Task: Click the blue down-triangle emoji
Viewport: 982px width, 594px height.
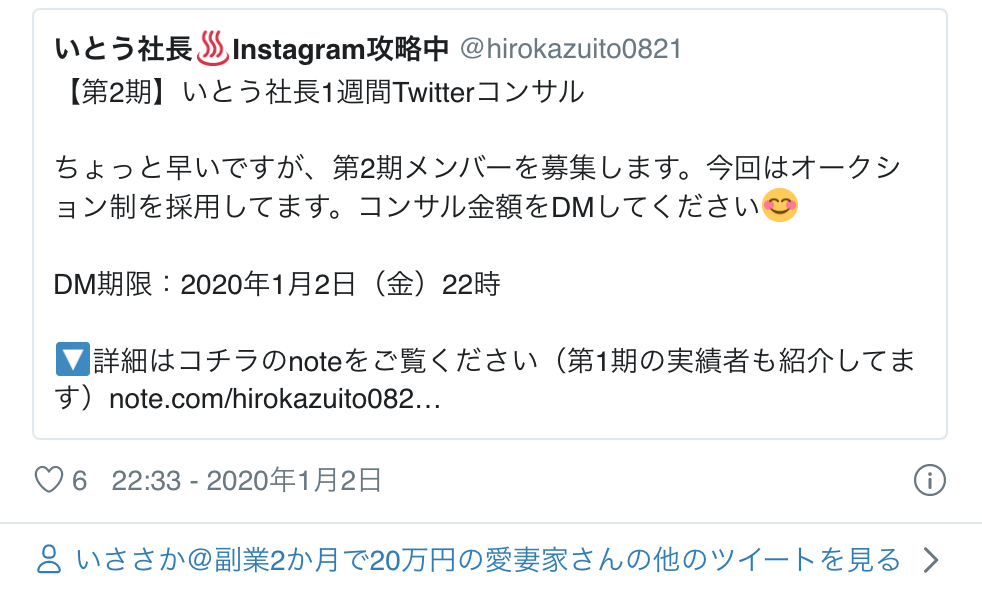Action: pos(73,359)
